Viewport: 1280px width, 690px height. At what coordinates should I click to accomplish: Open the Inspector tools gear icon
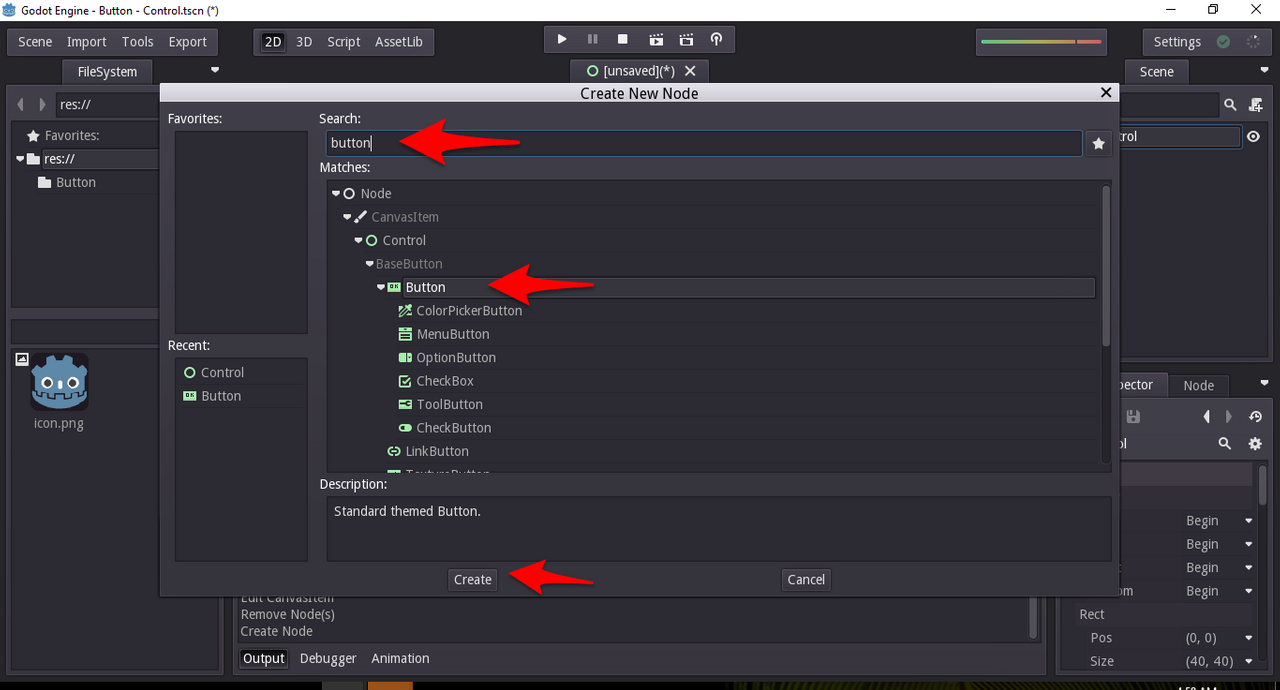[x=1255, y=443]
